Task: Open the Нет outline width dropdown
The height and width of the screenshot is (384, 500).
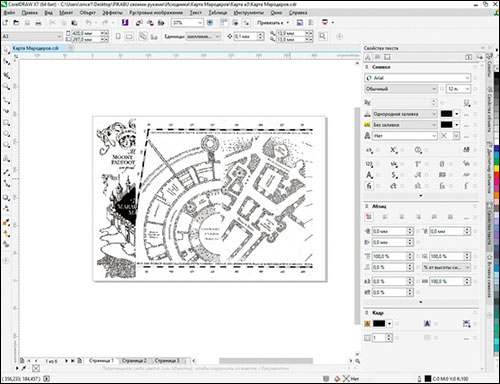Action: coord(434,136)
